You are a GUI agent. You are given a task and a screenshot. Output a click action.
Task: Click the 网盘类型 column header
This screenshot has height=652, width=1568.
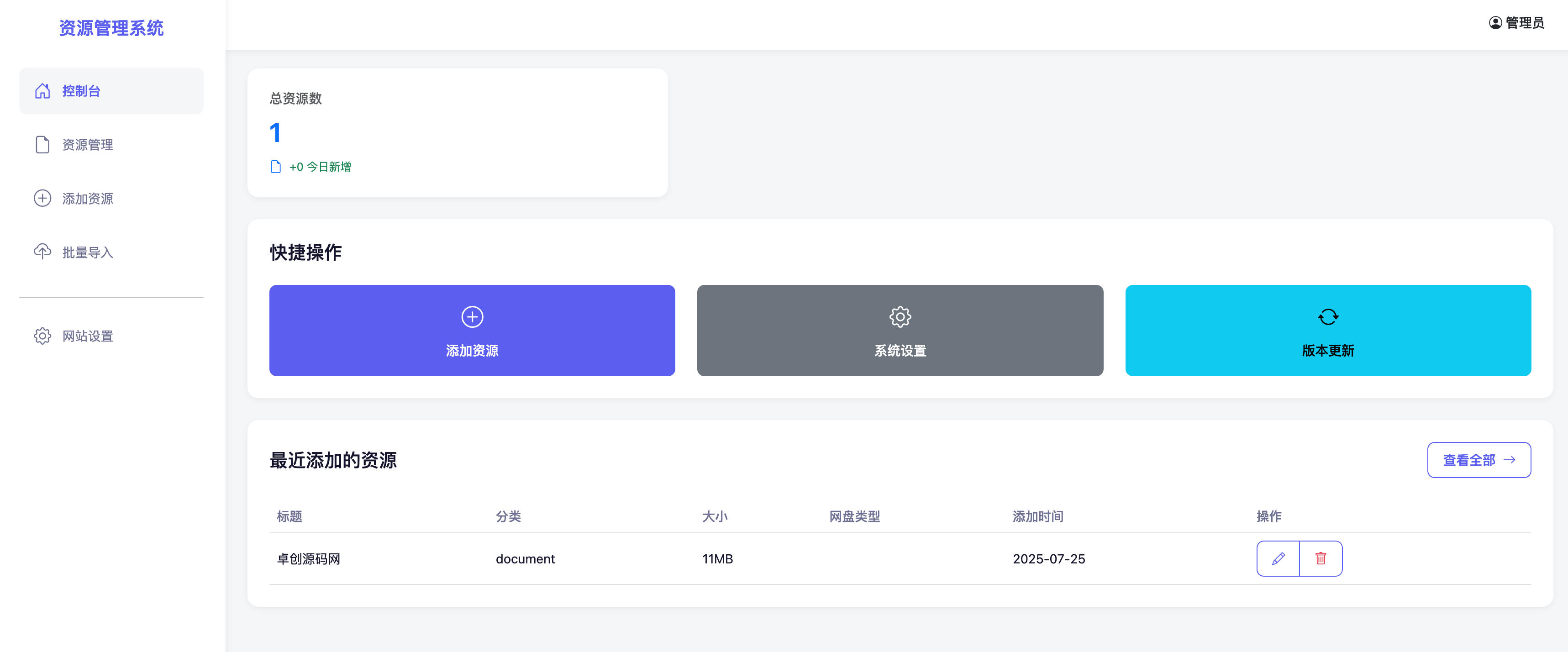[855, 516]
